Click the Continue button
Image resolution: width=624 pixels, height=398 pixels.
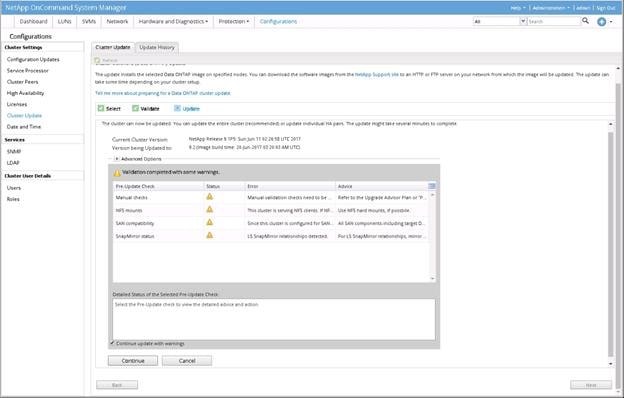point(133,361)
